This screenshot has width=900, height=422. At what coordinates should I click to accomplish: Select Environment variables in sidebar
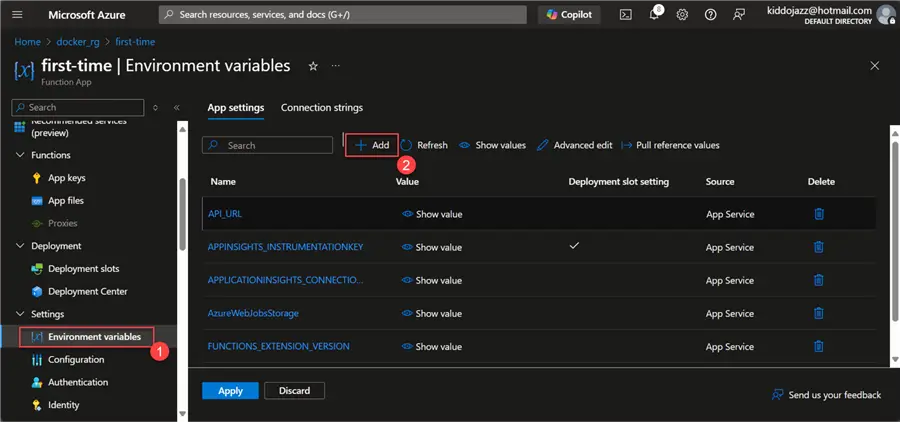click(x=87, y=336)
